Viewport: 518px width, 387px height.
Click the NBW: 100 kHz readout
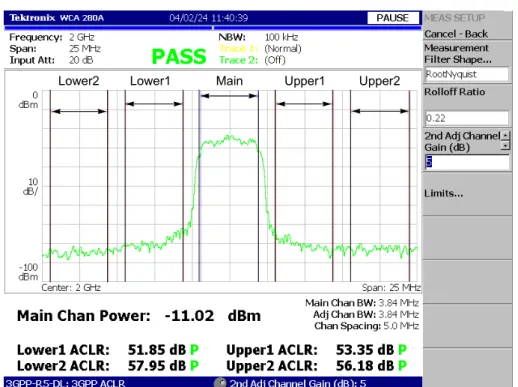[258, 37]
